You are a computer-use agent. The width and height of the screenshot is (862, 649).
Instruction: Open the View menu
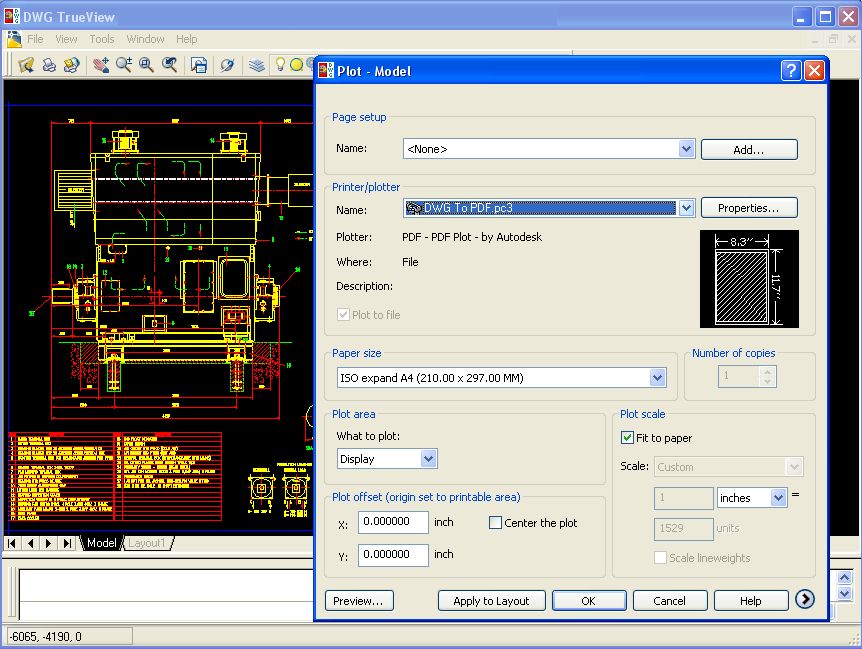click(x=66, y=39)
